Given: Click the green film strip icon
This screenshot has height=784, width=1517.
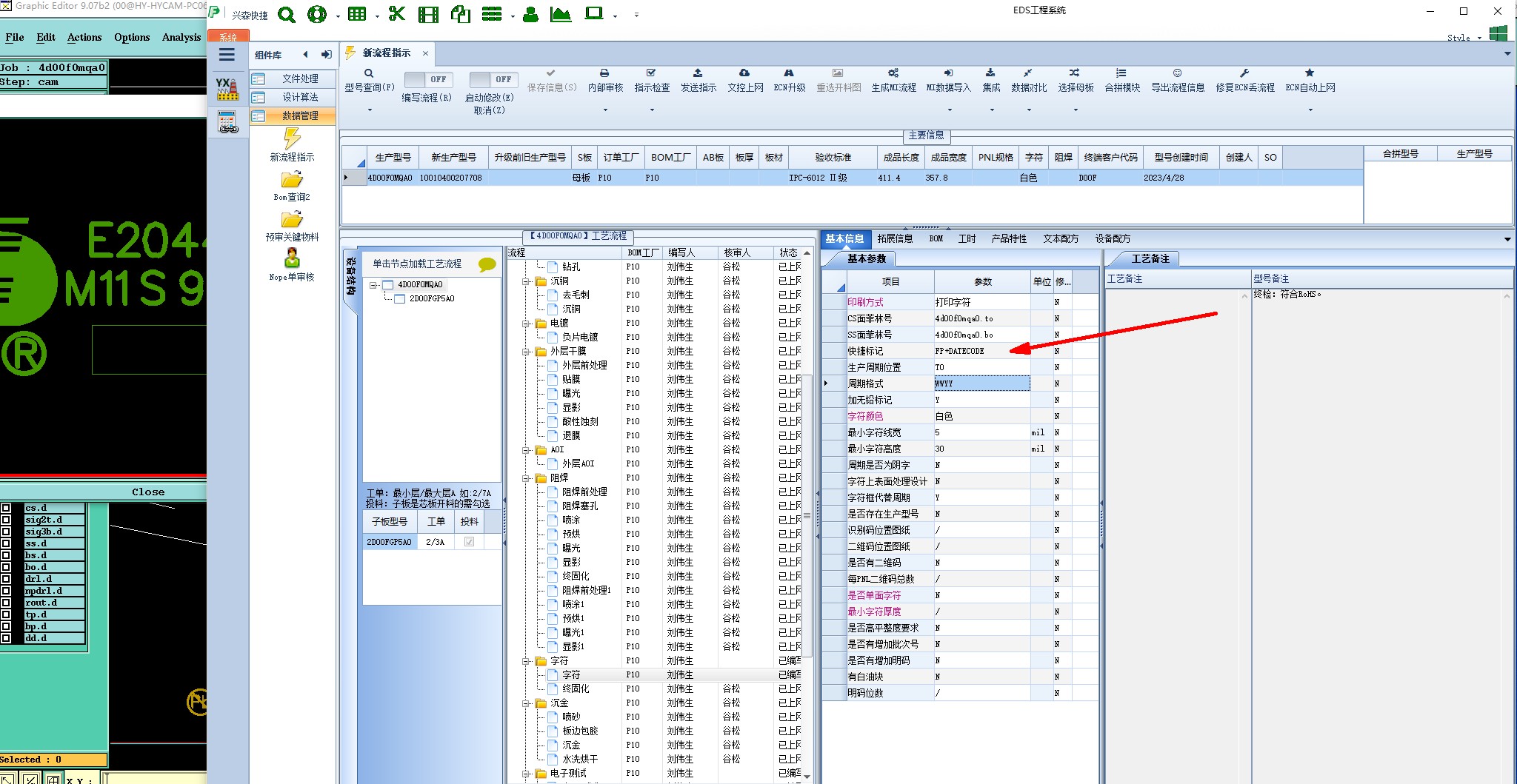Looking at the screenshot, I should click(428, 14).
